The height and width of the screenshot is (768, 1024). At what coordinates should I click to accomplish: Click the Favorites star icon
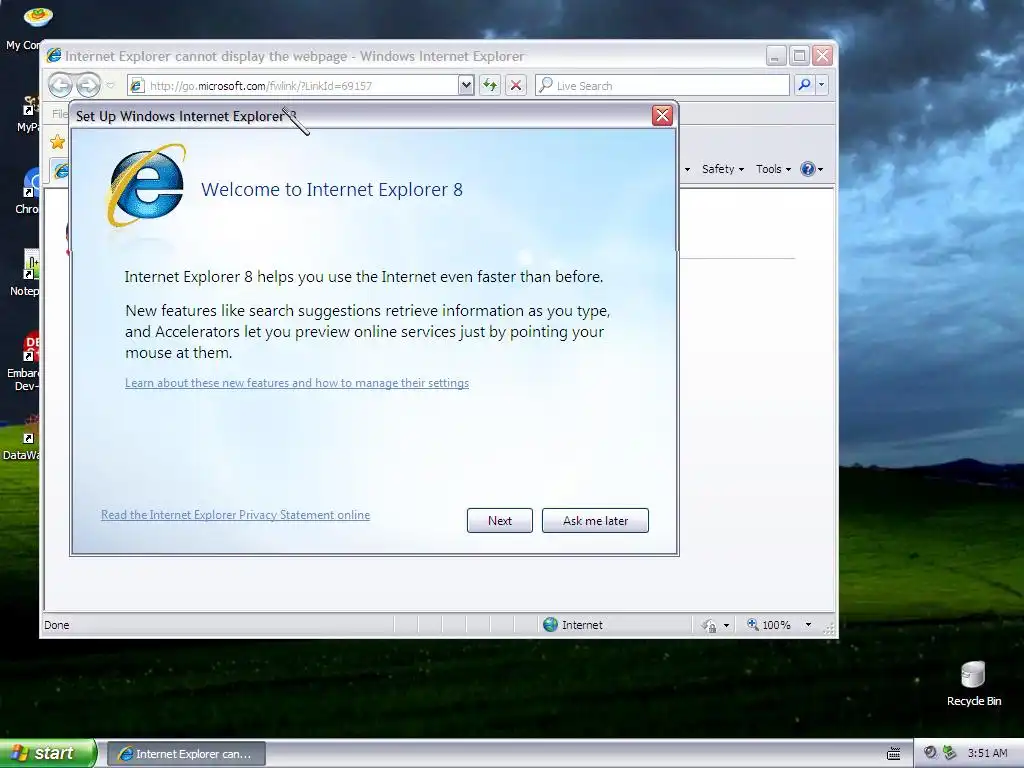point(57,142)
